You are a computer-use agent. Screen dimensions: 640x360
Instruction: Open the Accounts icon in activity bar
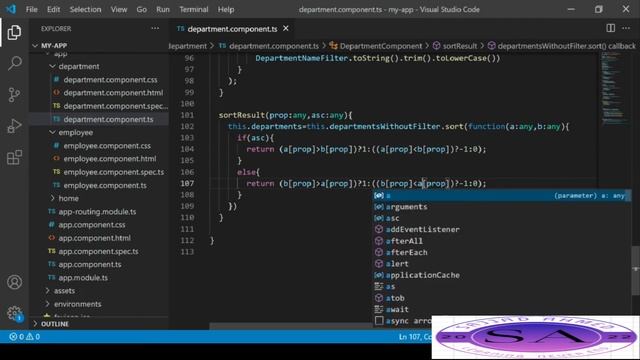[14, 282]
